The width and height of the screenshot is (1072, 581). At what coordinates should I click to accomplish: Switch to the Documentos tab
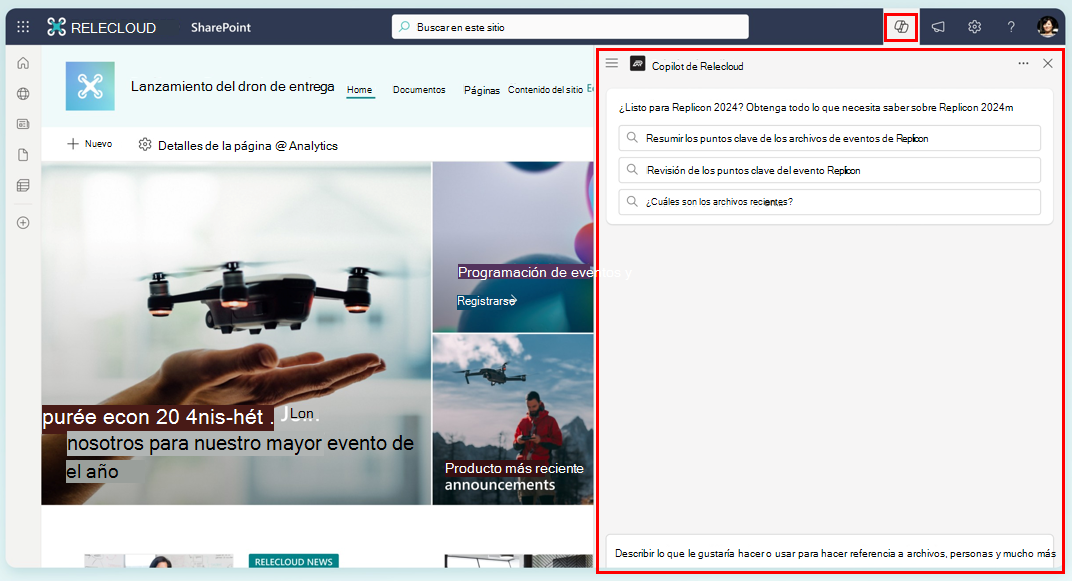tap(419, 89)
